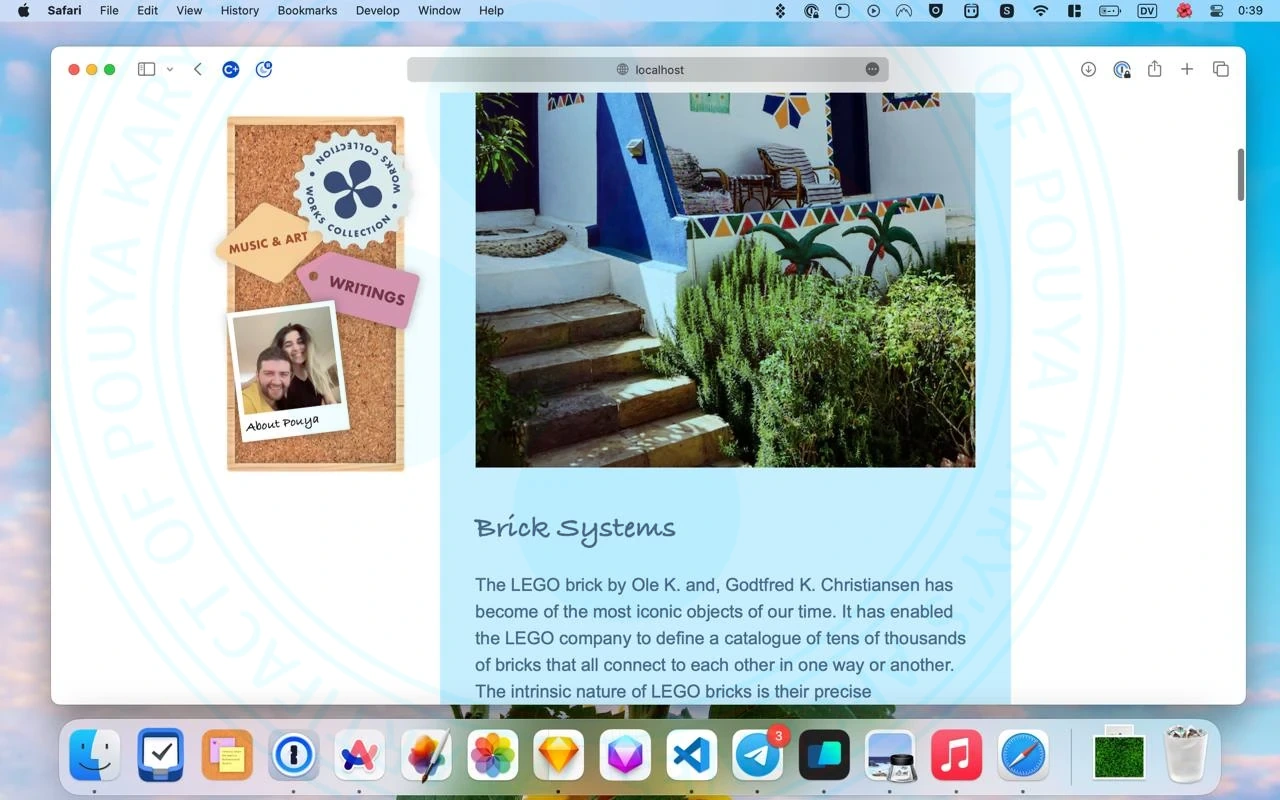The height and width of the screenshot is (800, 1280).
Task: Open the purple gem app in Dock
Action: point(625,755)
